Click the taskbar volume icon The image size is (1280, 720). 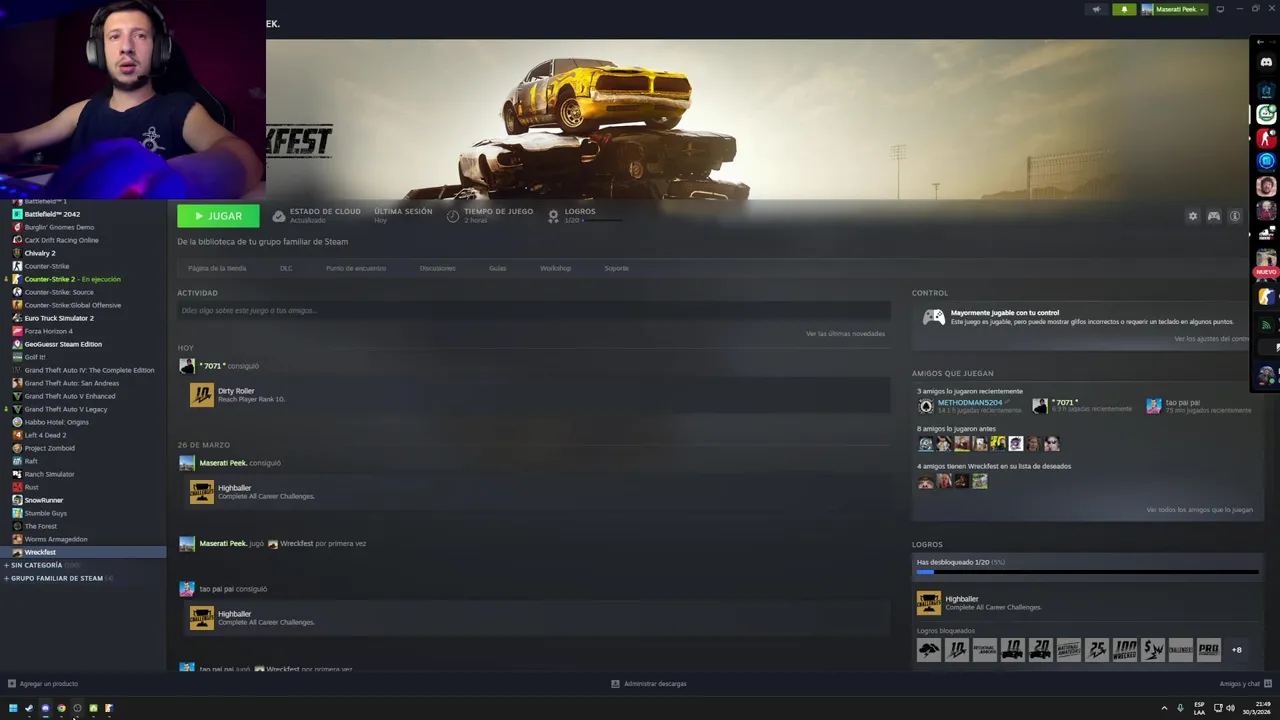pyautogui.click(x=1230, y=708)
